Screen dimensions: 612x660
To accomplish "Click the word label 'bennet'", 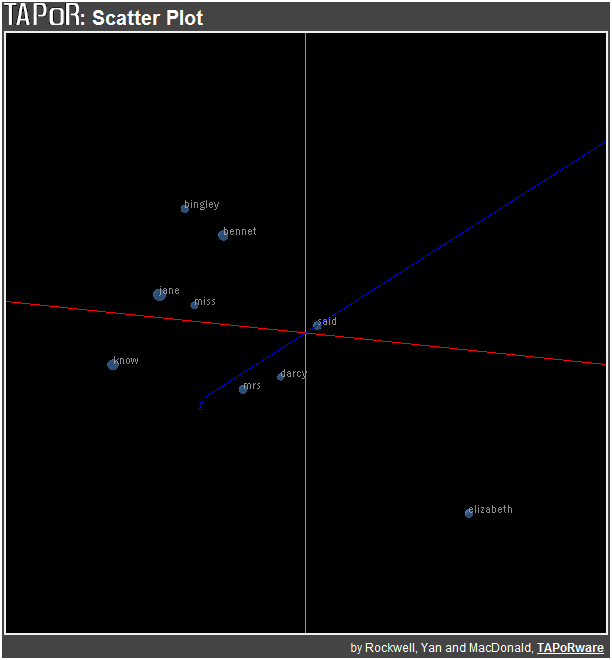I will pyautogui.click(x=239, y=231).
